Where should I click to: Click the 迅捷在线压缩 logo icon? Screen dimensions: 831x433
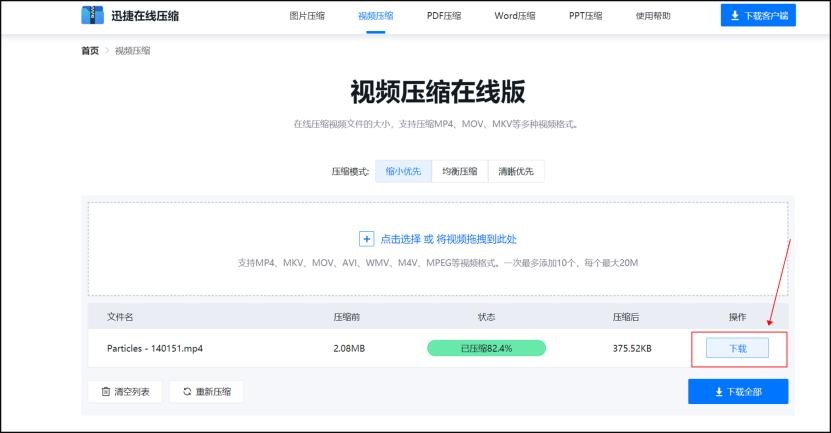[92, 16]
